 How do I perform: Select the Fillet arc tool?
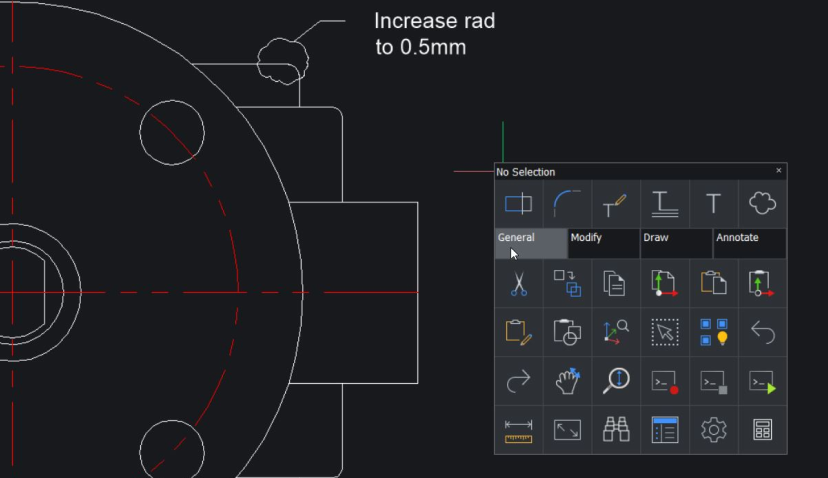[567, 203]
